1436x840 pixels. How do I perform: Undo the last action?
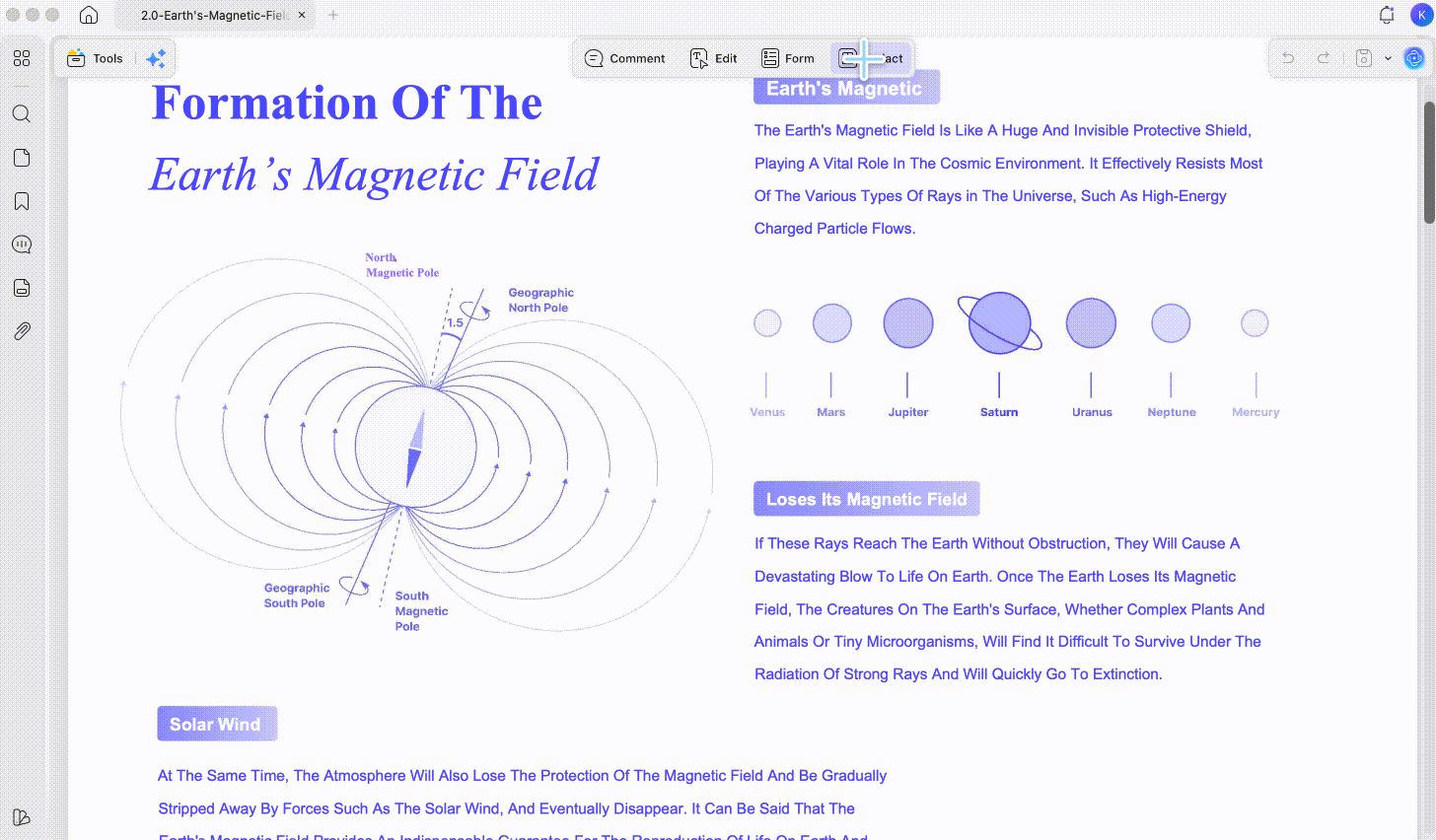[1288, 58]
